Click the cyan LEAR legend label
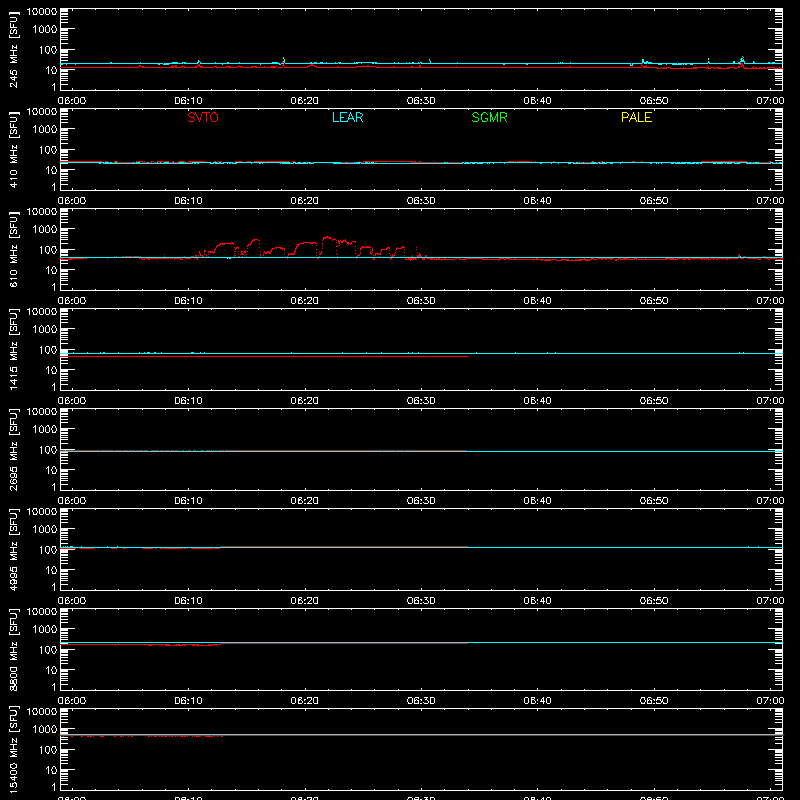The image size is (800, 800). pos(347,117)
